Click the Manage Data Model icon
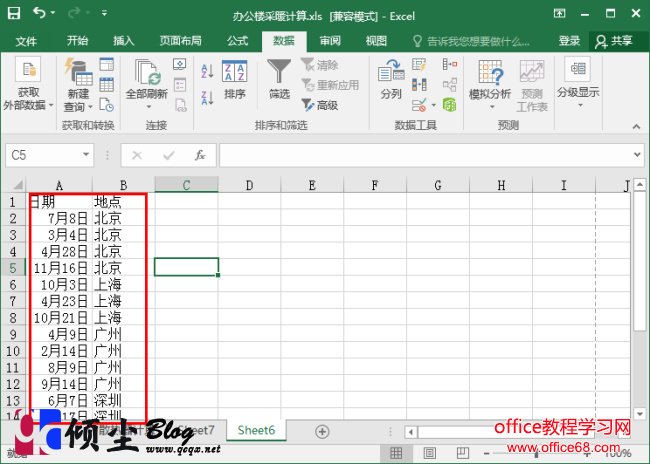650x464 pixels. (450, 105)
